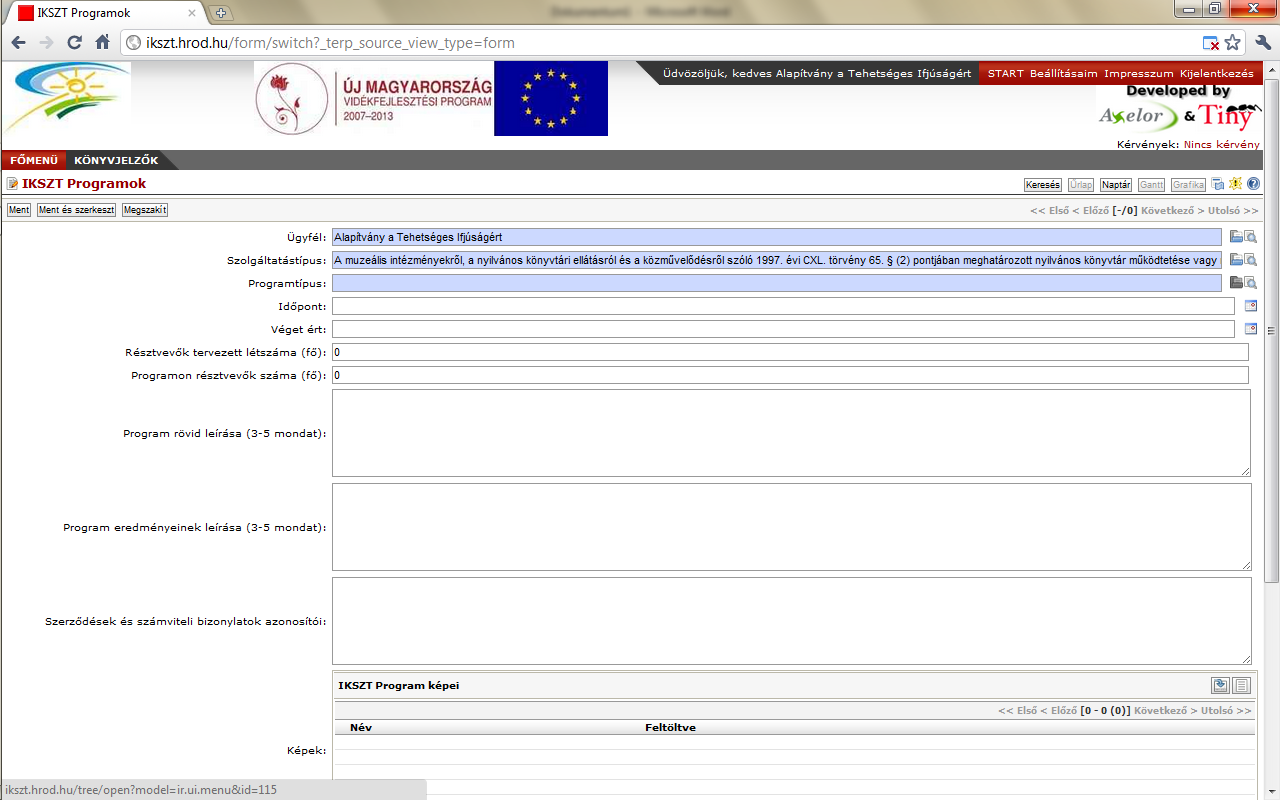The image size is (1280, 800).
Task: Click the Új Magyarország program logo
Action: click(x=373, y=99)
